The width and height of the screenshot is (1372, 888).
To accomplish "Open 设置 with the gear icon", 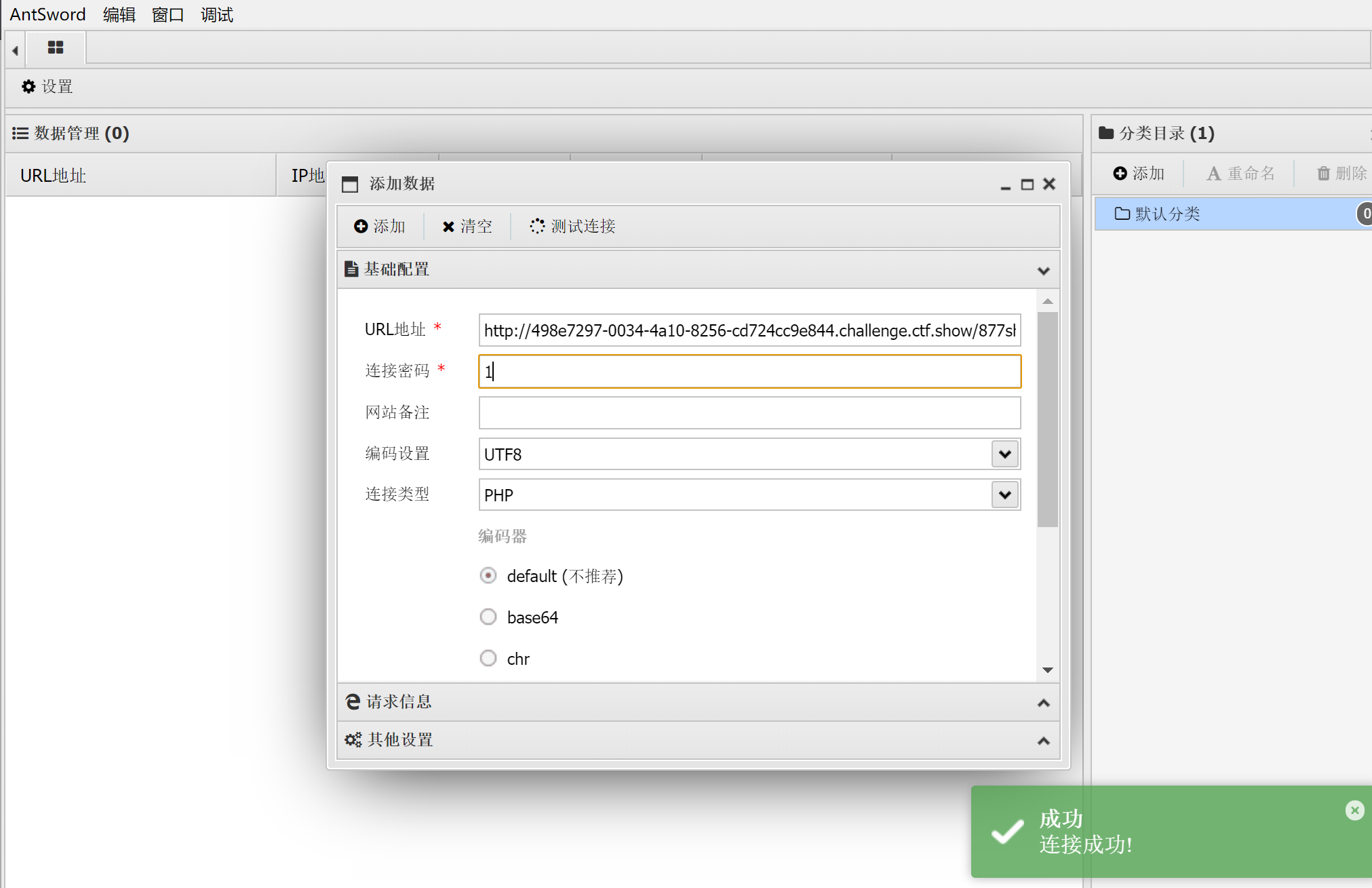I will click(x=47, y=86).
